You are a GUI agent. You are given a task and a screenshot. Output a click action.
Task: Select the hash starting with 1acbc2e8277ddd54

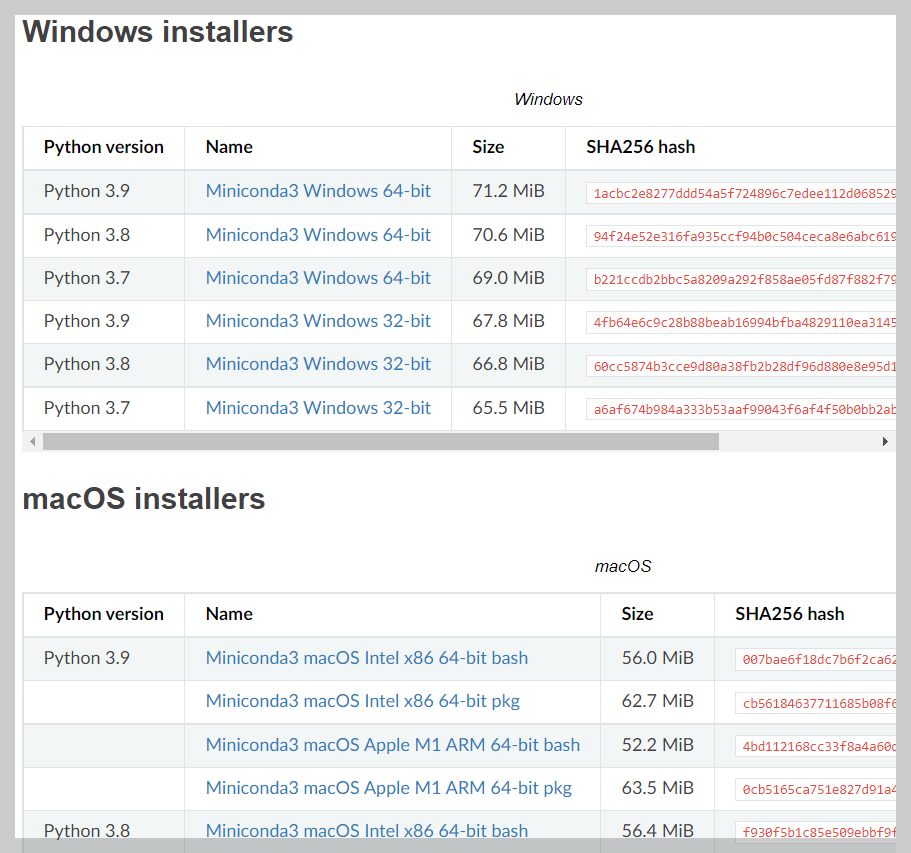point(741,193)
